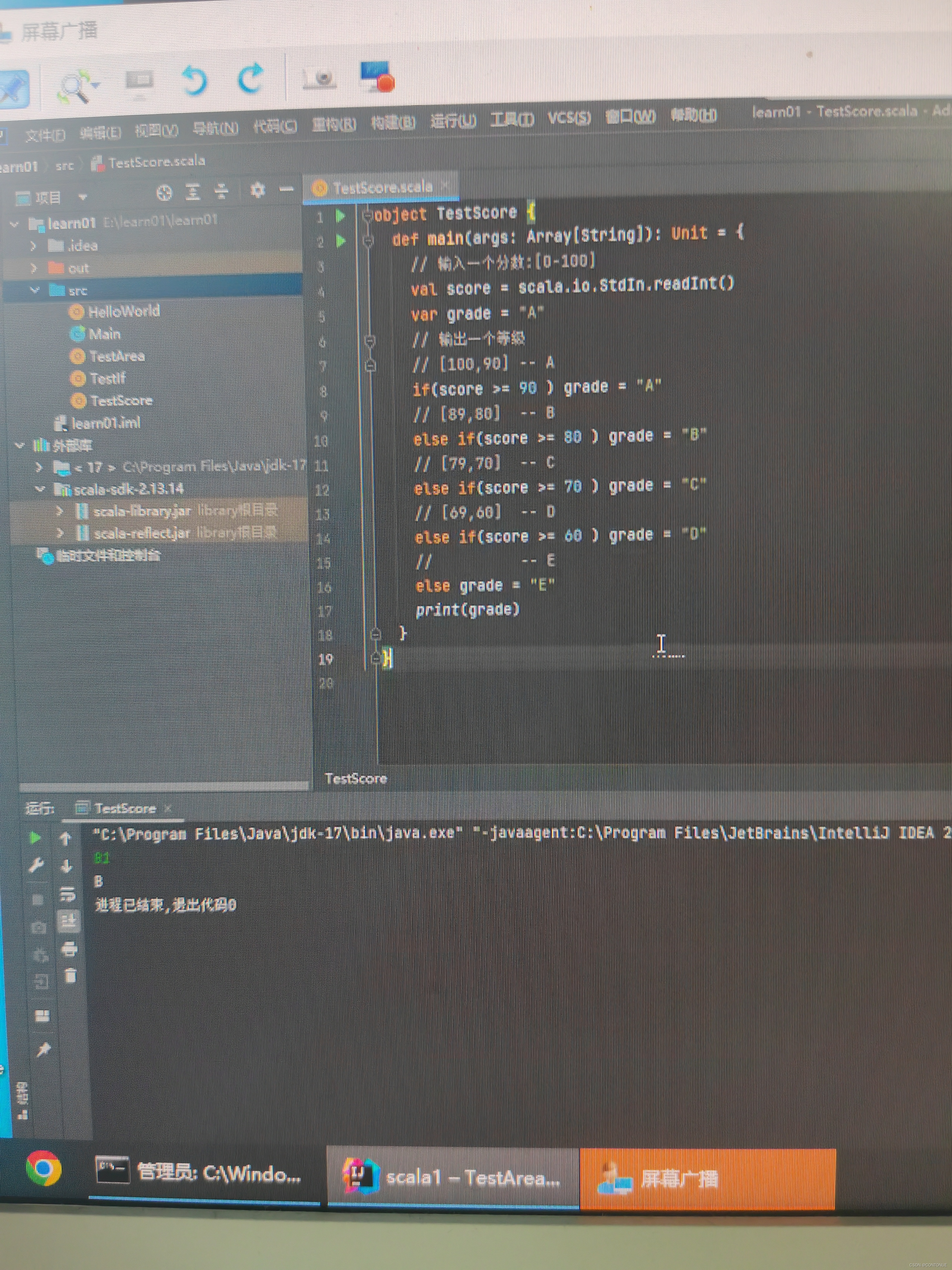This screenshot has height=1270, width=952.
Task: Click the pin tab icon in Run panel
Action: (x=43, y=1050)
